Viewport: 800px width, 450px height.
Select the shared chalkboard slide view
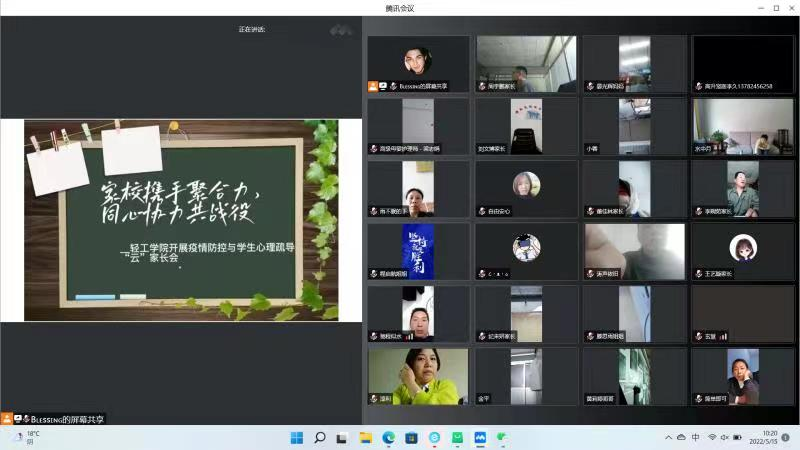point(181,220)
